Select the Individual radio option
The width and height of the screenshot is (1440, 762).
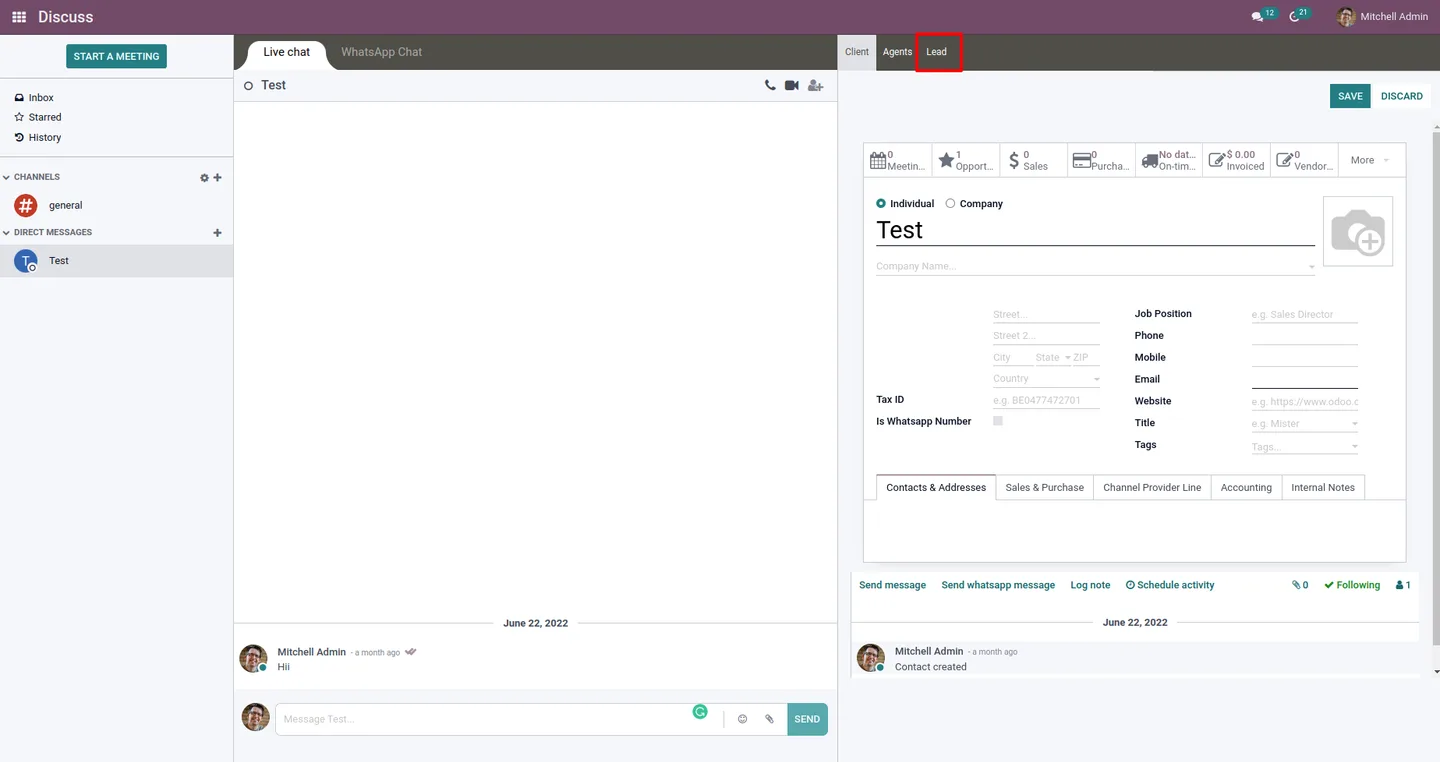(x=881, y=204)
